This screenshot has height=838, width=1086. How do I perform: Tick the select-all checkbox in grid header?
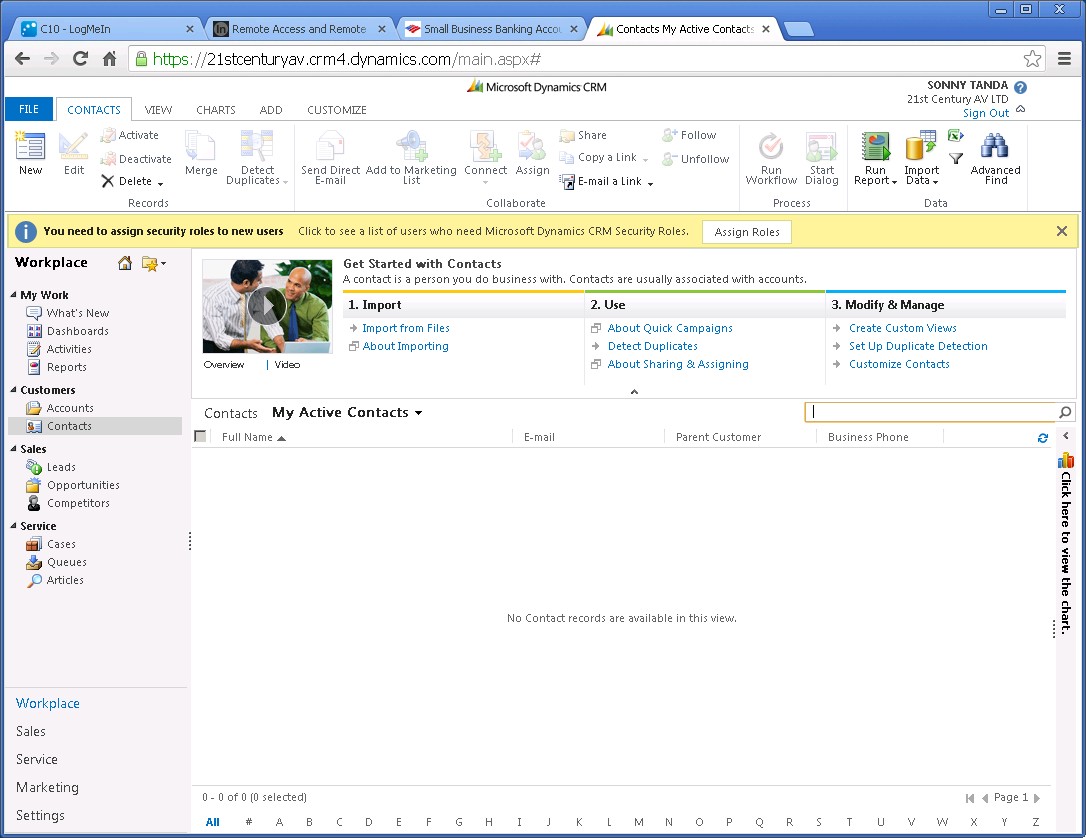point(201,437)
